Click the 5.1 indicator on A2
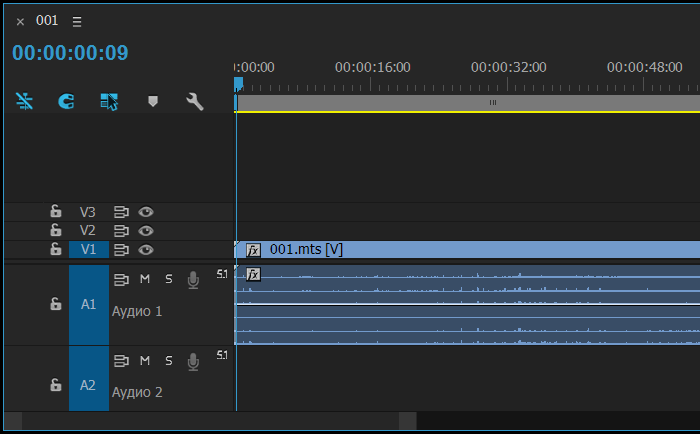This screenshot has width=700, height=434. tap(222, 355)
